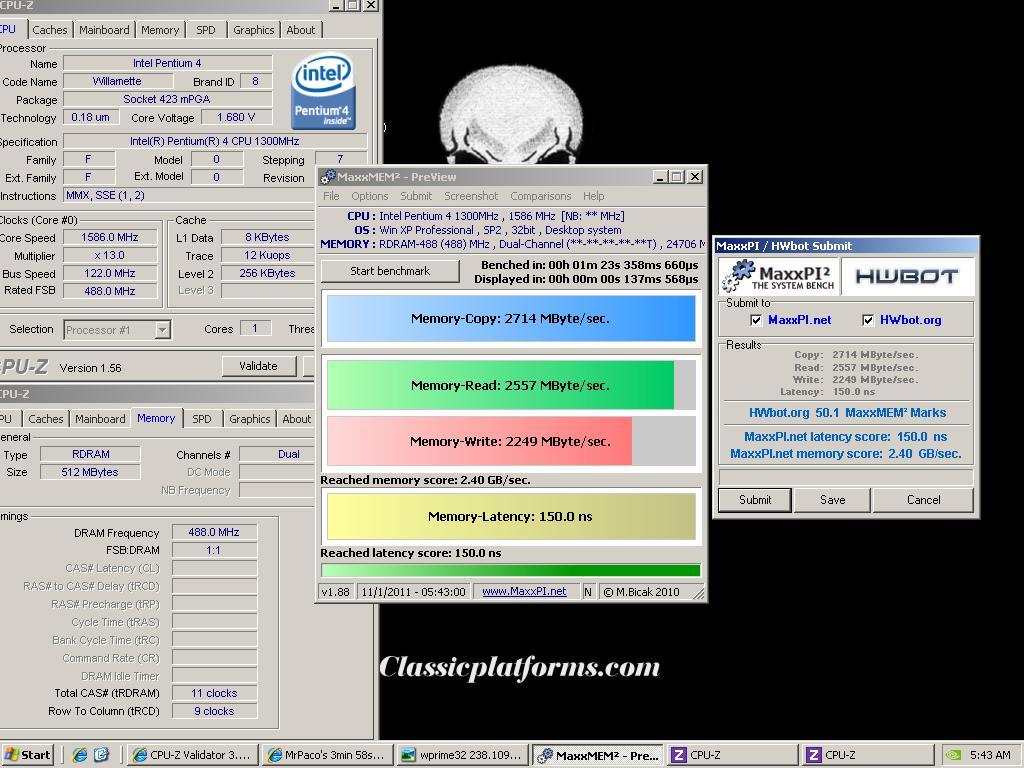
Task: Open Internet Explorer from quick launch
Action: pyautogui.click(x=80, y=755)
